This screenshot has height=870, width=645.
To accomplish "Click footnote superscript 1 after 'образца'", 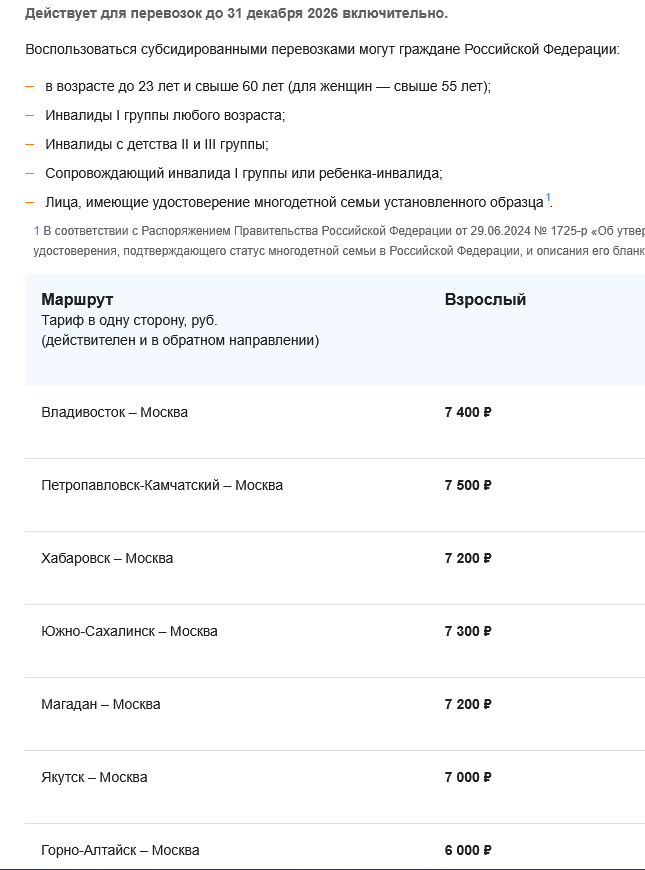I will [548, 198].
